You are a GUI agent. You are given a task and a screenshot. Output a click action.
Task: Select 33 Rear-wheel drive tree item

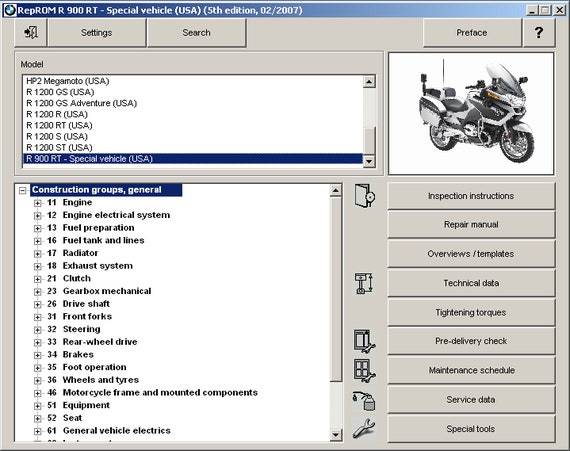pos(92,342)
